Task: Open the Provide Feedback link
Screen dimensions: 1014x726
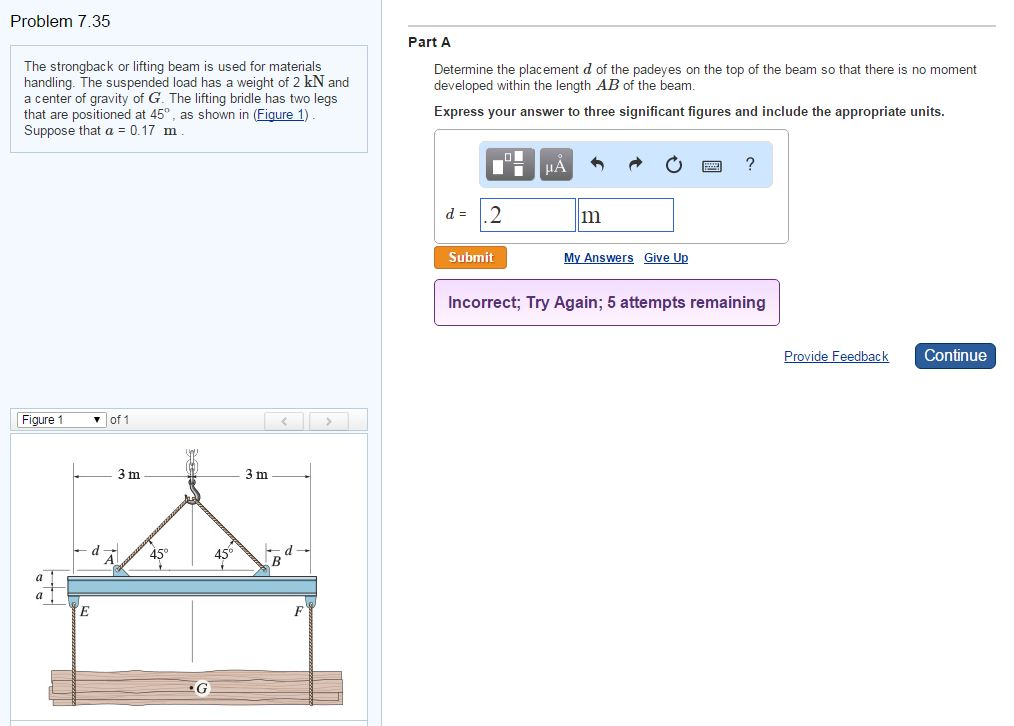Action: [836, 357]
